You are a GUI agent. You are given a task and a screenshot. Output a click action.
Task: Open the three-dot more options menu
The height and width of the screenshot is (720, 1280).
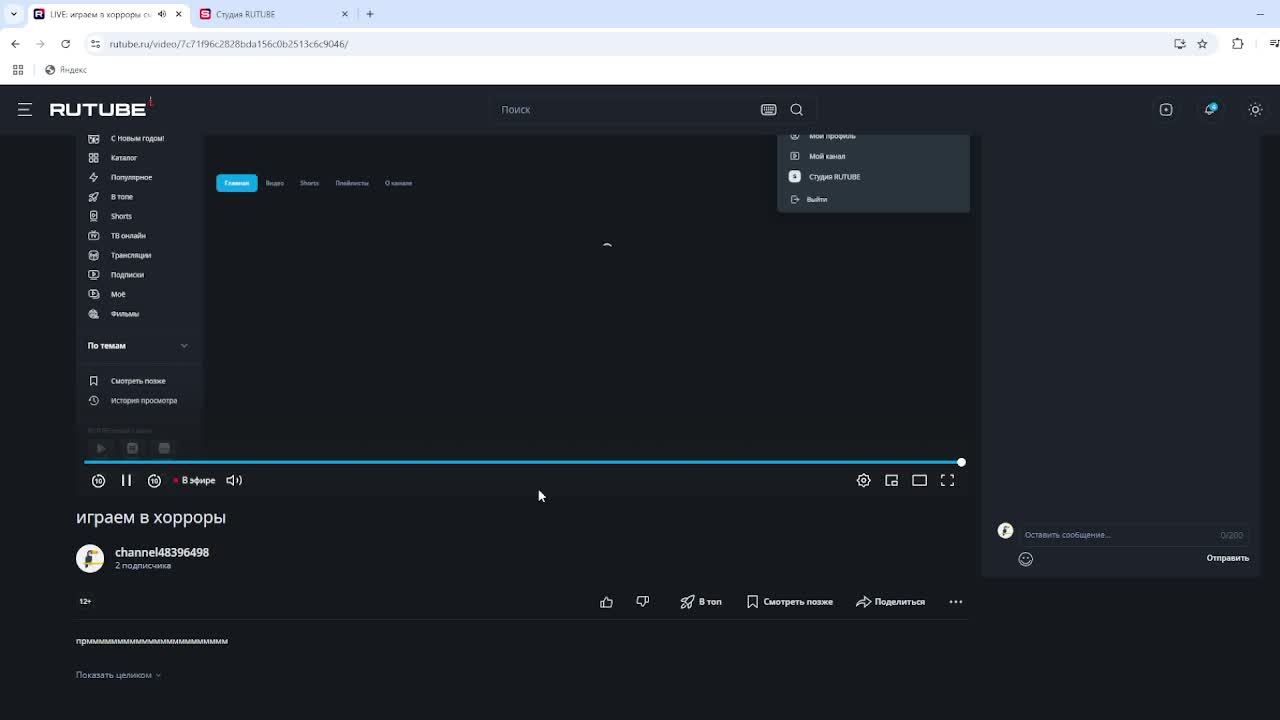click(x=956, y=602)
